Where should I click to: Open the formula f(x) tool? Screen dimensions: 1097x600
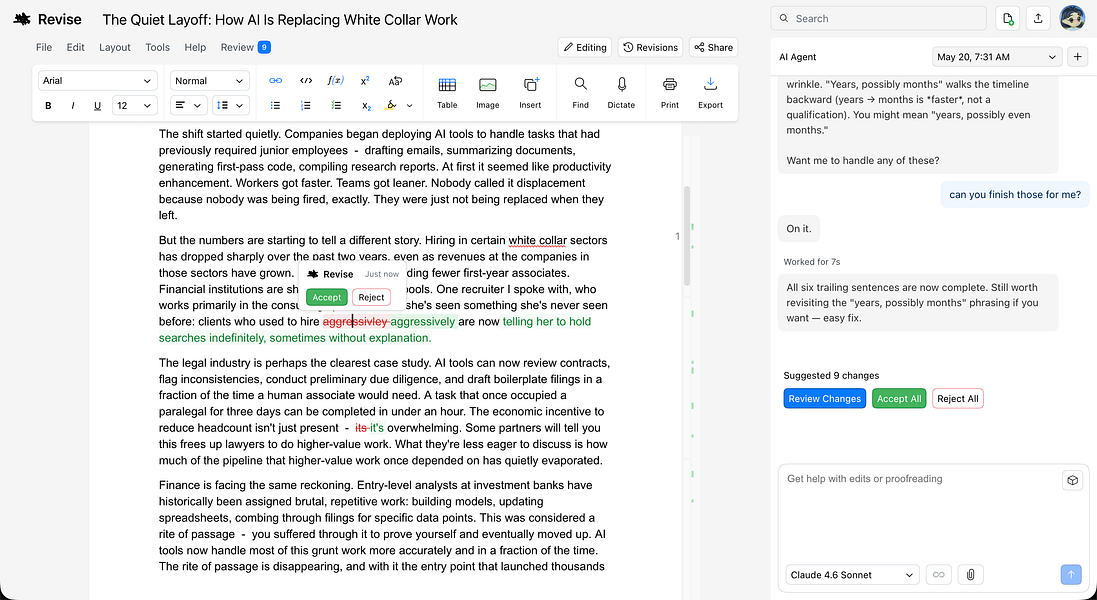point(335,80)
